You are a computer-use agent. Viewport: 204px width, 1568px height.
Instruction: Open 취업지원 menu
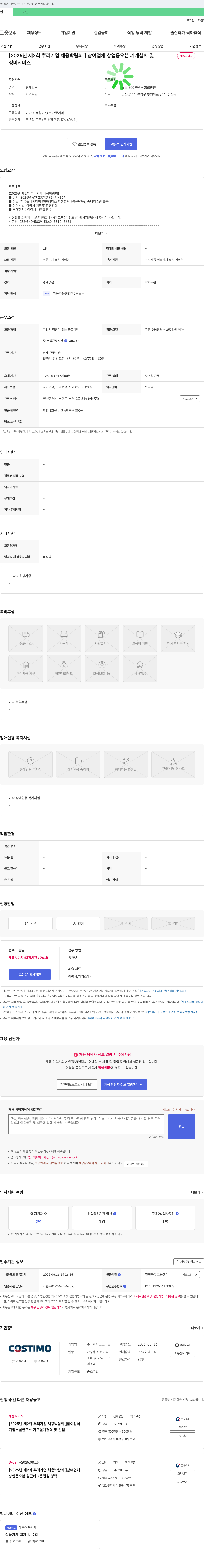(x=68, y=33)
